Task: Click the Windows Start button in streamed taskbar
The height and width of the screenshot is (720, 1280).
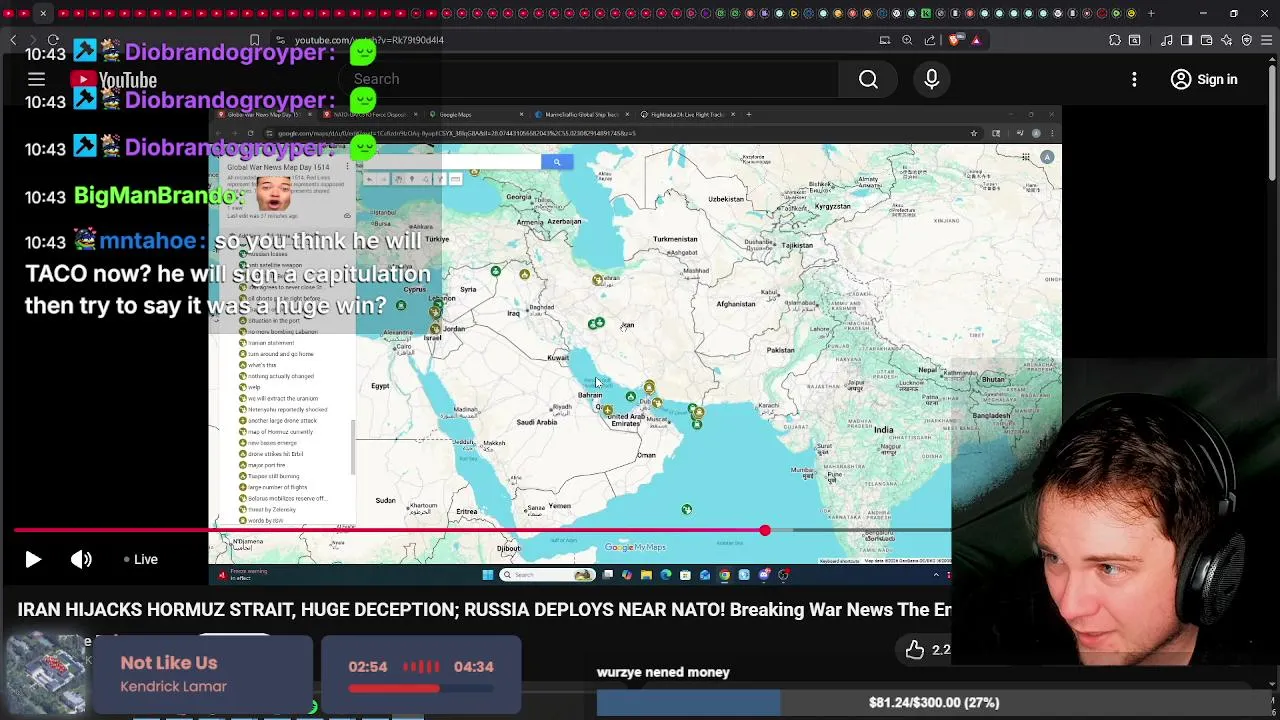Action: [x=488, y=575]
